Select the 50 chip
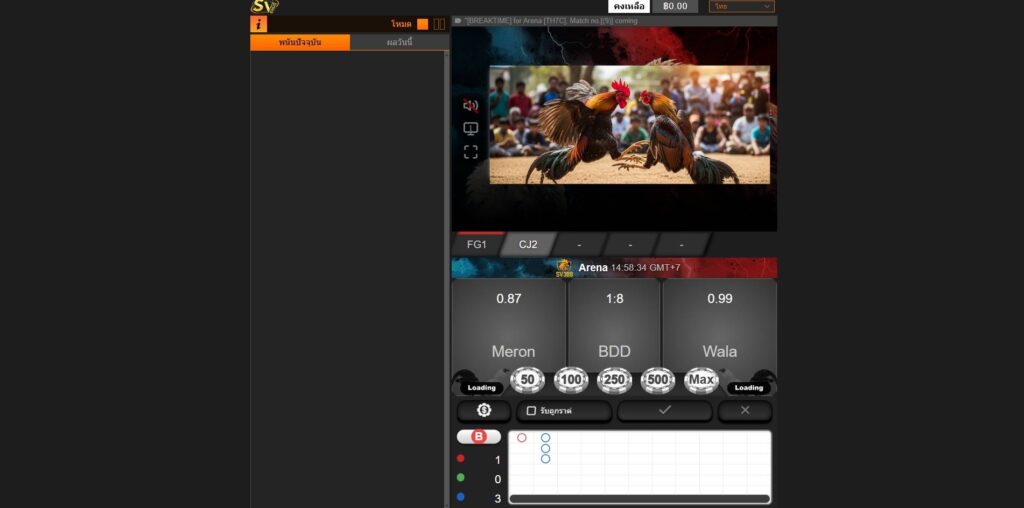Viewport: 1024px width, 508px height. (528, 380)
